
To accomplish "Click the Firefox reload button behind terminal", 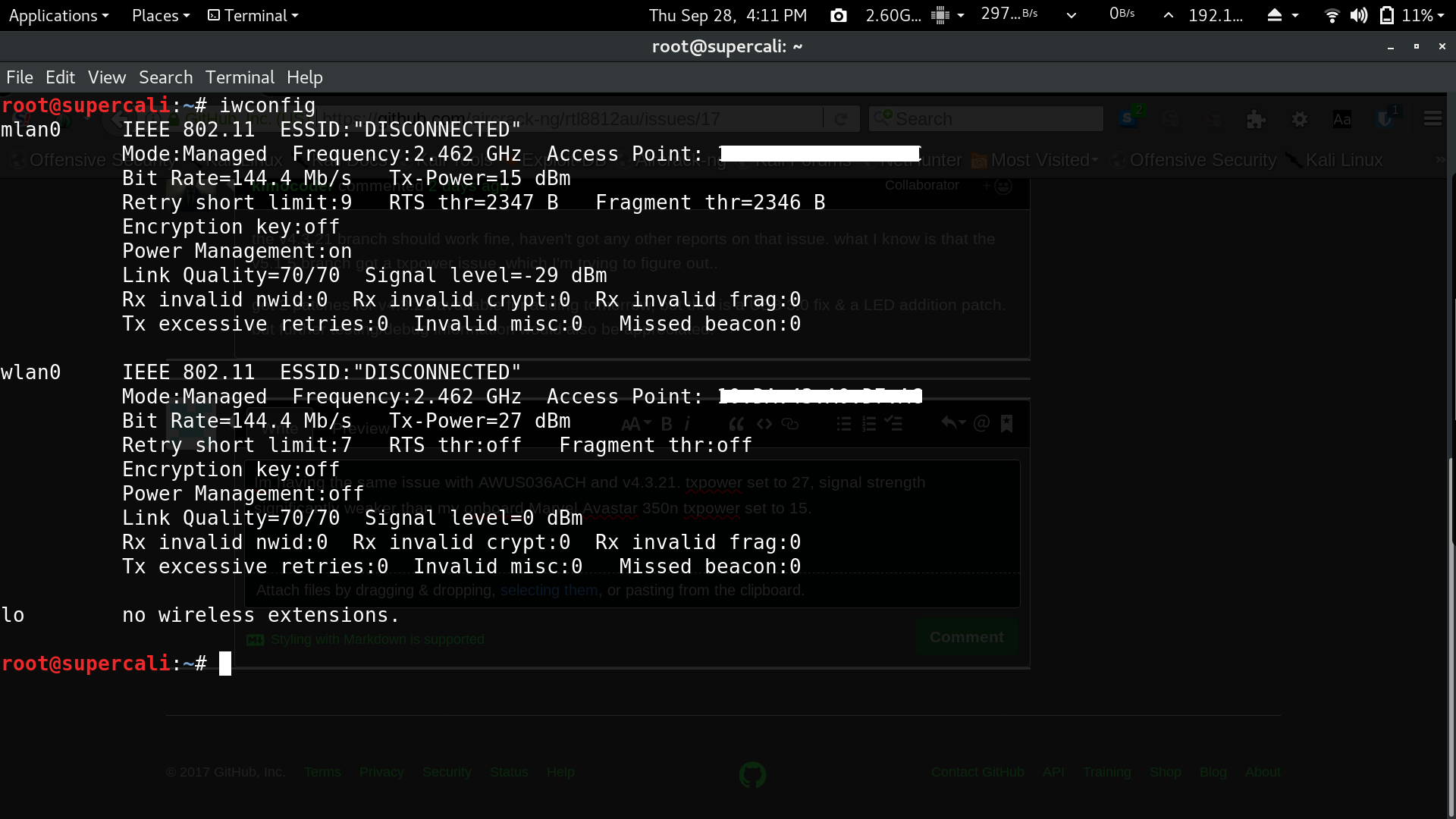I will point(841,119).
